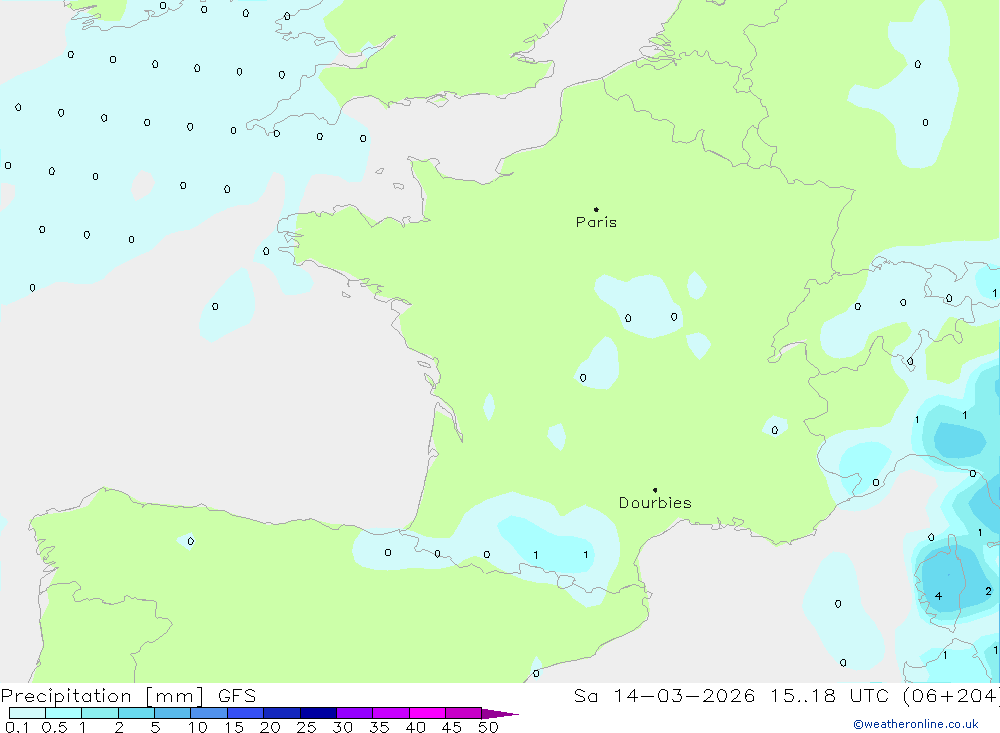Pick legend swatch between 10 and 15
Image resolution: width=1000 pixels, height=733 pixels.
coord(209,713)
